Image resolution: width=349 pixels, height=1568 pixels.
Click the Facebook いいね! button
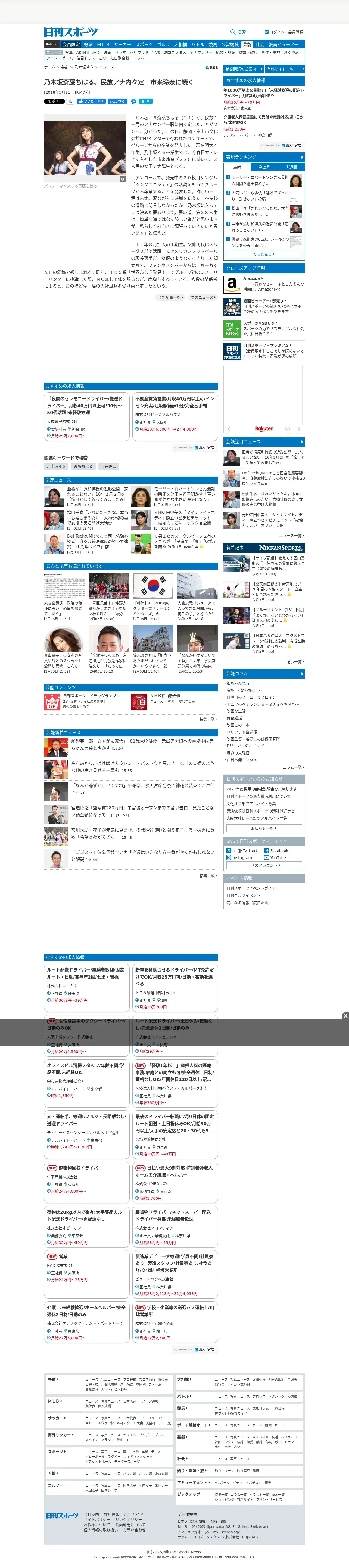pyautogui.click(x=91, y=101)
